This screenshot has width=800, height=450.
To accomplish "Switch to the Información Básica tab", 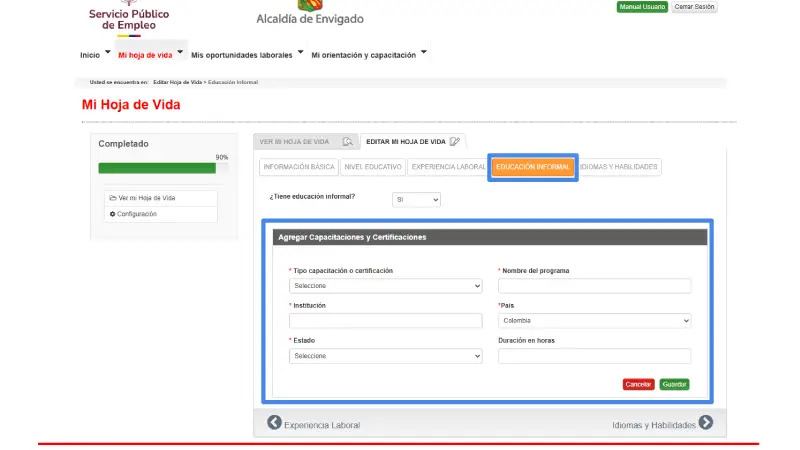I will [x=298, y=167].
